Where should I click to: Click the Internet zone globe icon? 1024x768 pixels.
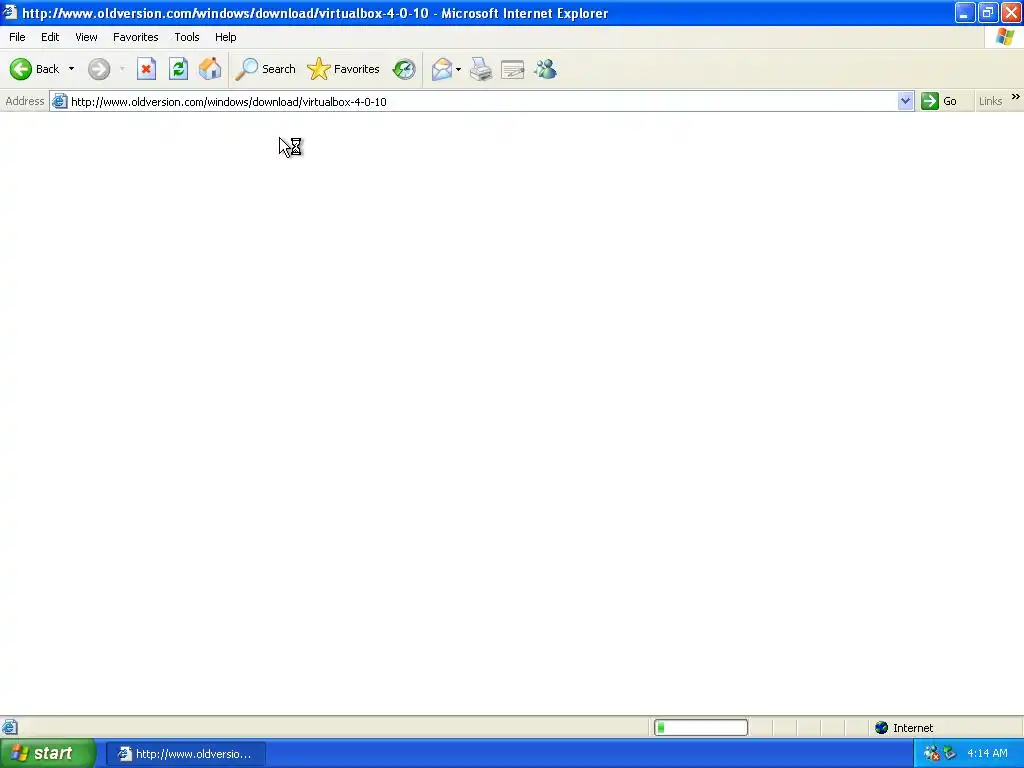point(881,728)
